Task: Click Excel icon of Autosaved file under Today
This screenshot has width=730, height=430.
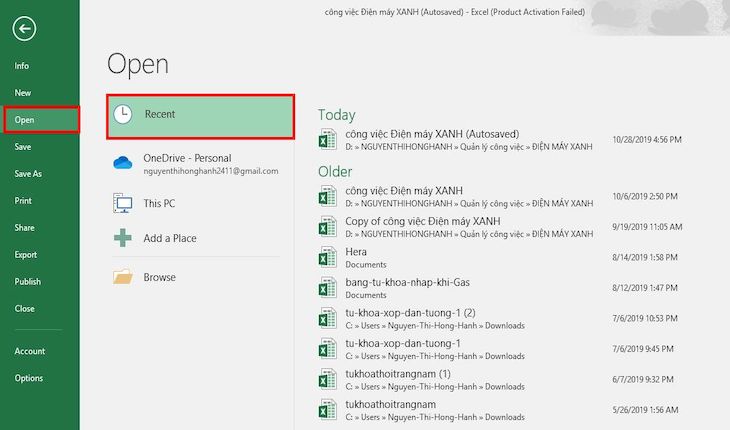Action: click(327, 140)
